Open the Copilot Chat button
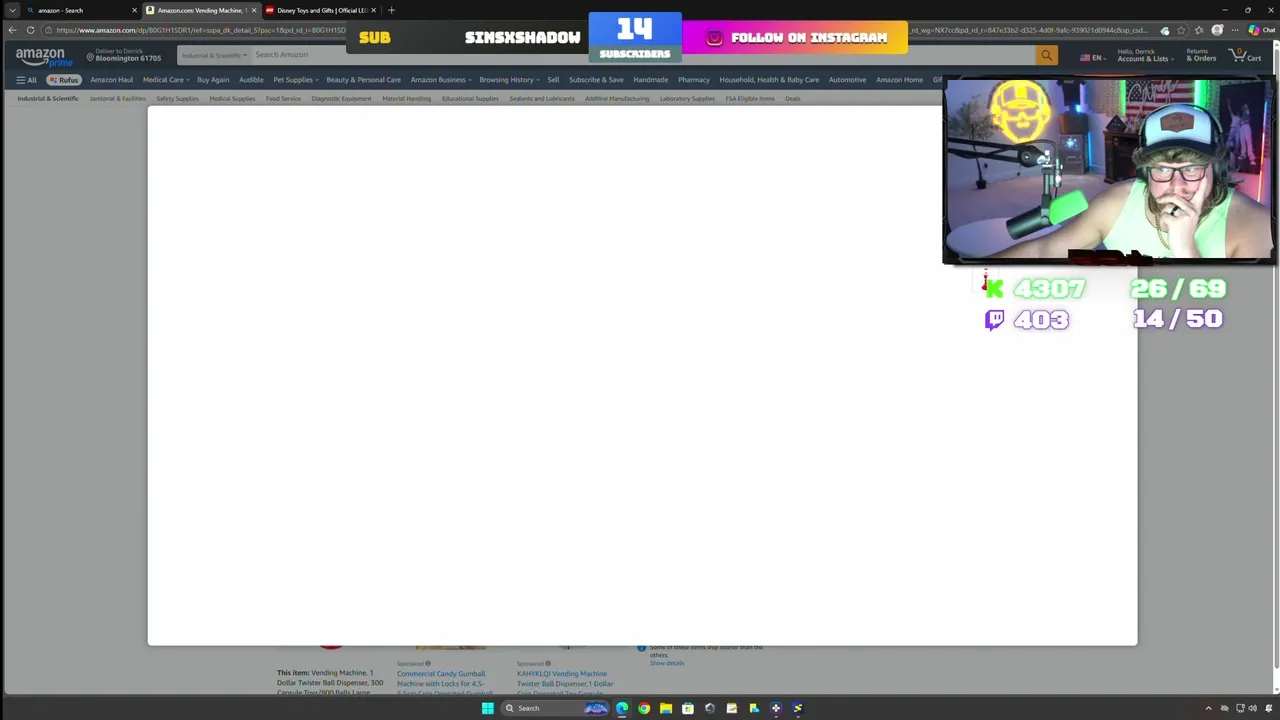Screen dimensions: 1280x720 [1260, 30]
